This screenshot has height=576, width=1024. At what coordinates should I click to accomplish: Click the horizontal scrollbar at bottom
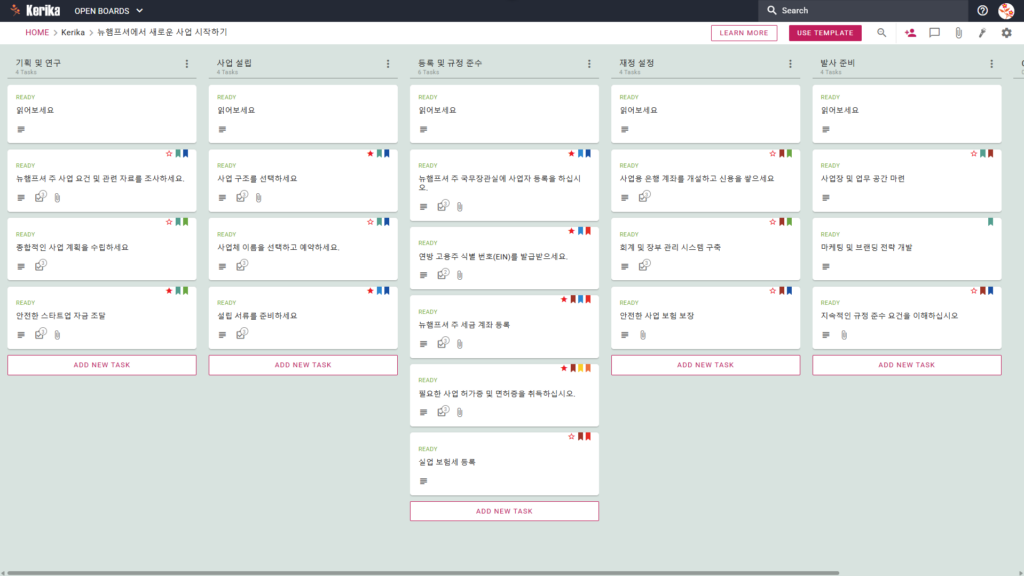coord(423,573)
